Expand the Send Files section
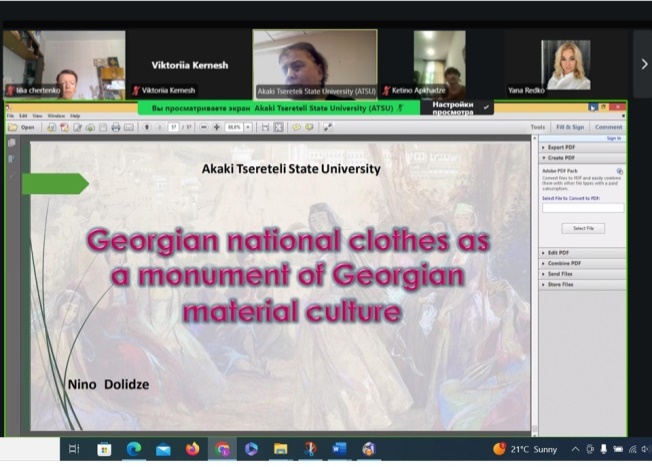 [x=582, y=274]
